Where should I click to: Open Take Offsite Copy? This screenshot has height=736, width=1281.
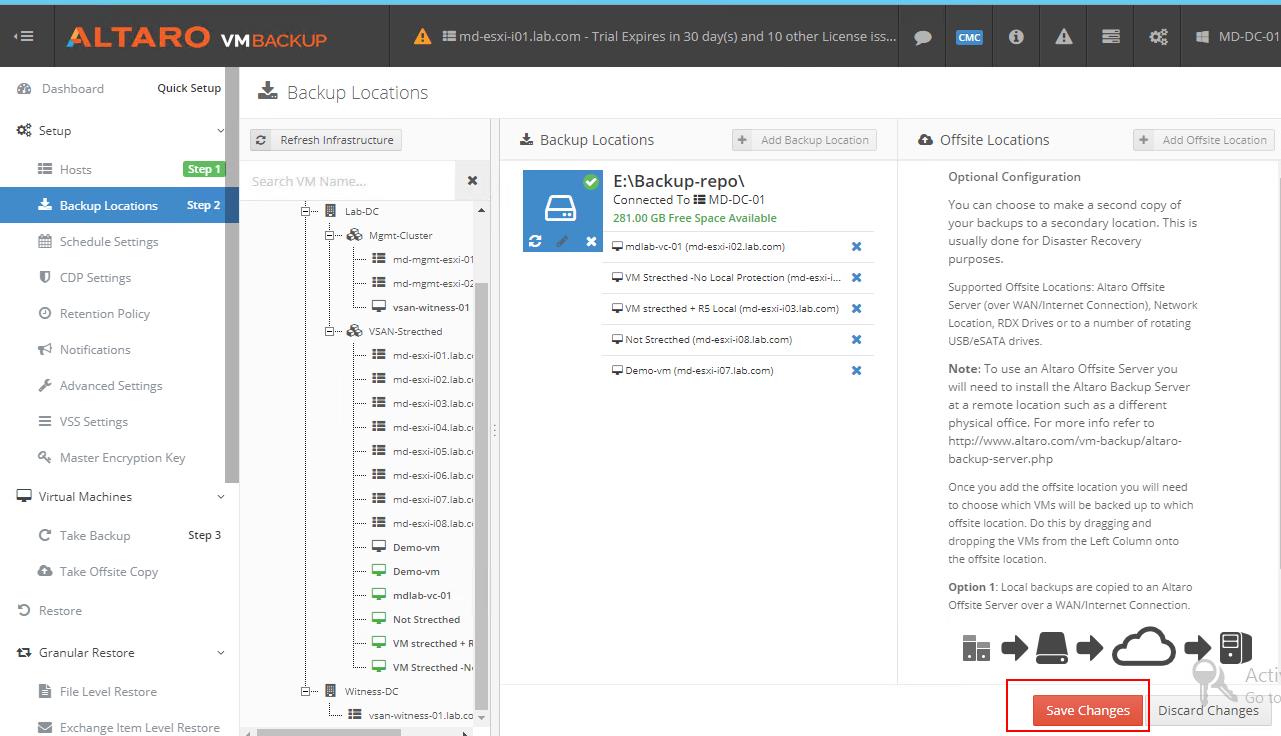point(109,572)
